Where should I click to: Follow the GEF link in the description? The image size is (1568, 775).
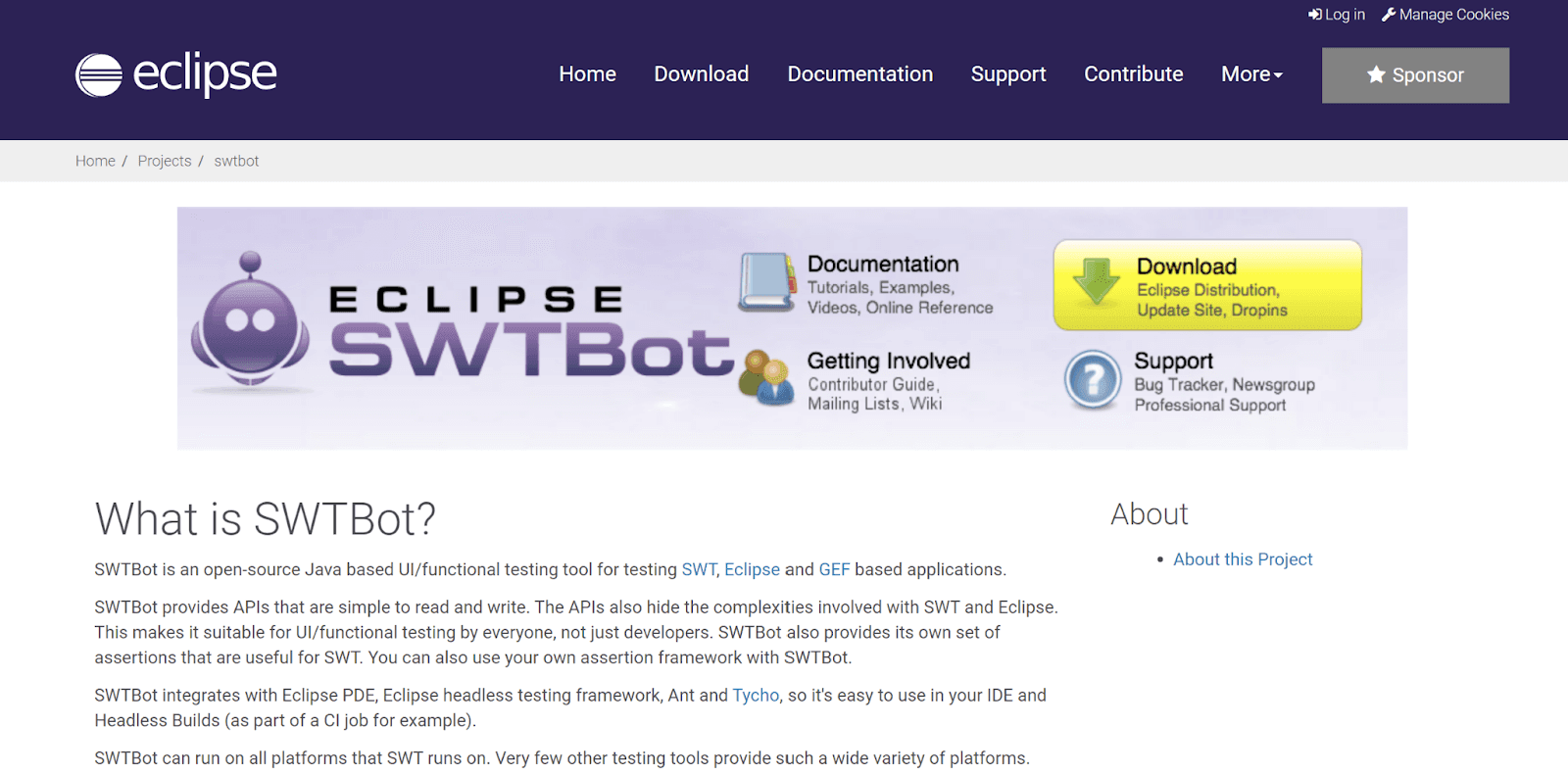tap(834, 569)
